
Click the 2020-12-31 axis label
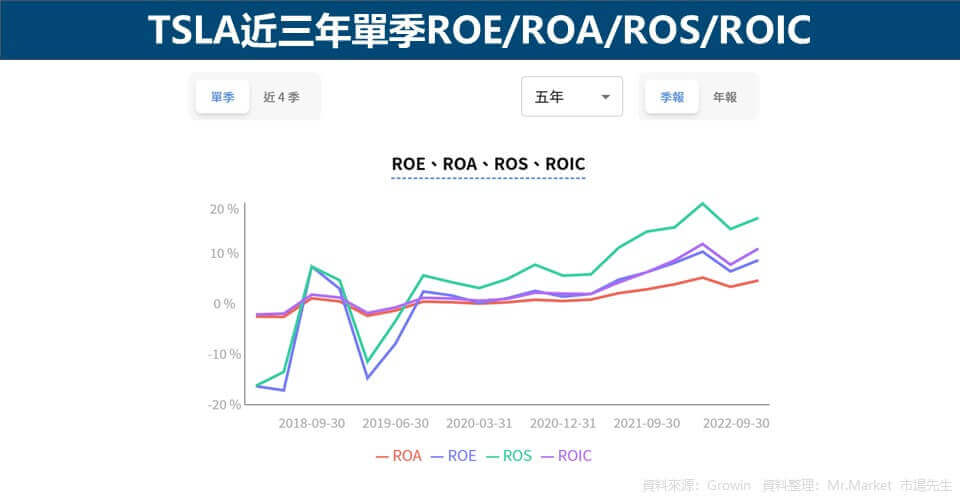click(563, 423)
